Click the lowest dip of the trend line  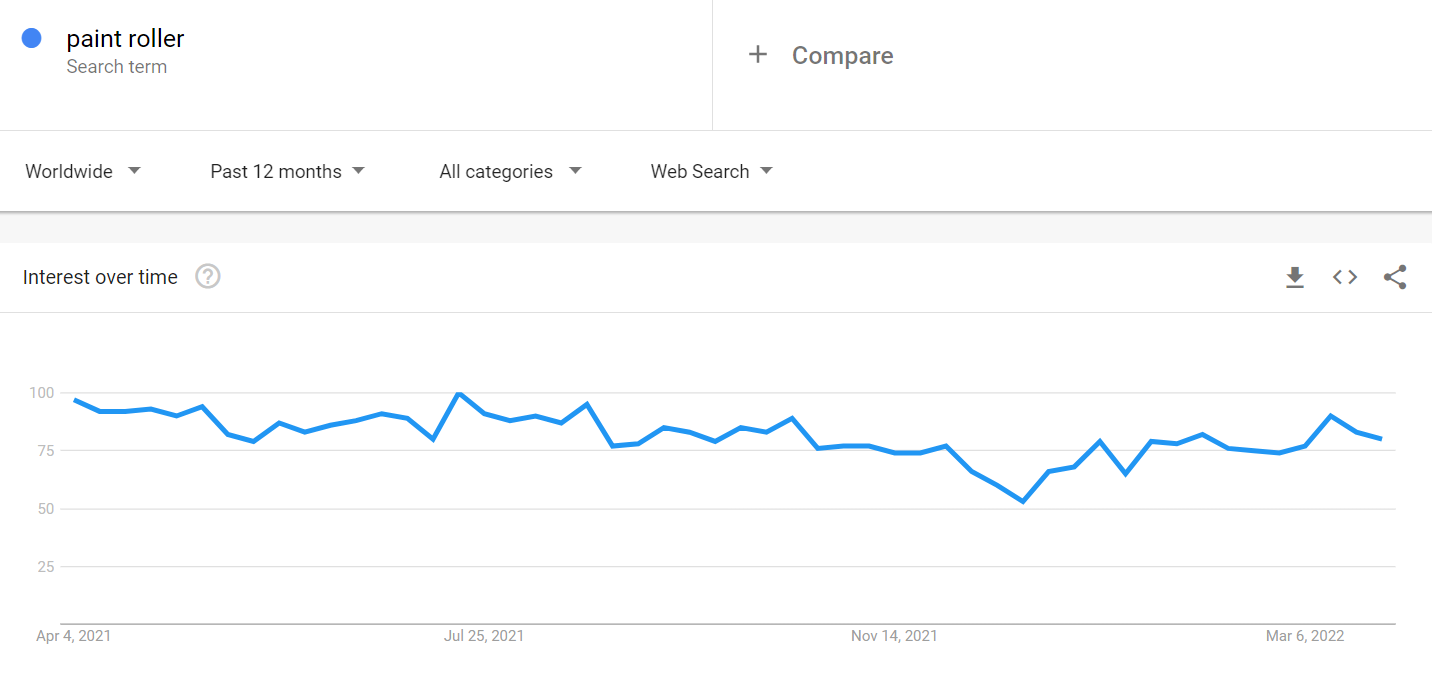1022,501
